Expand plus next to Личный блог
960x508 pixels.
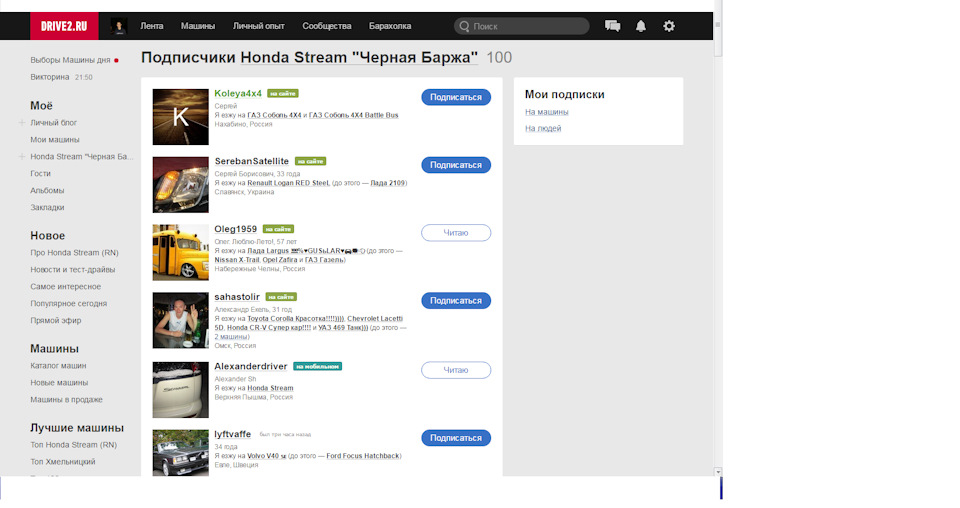point(21,122)
